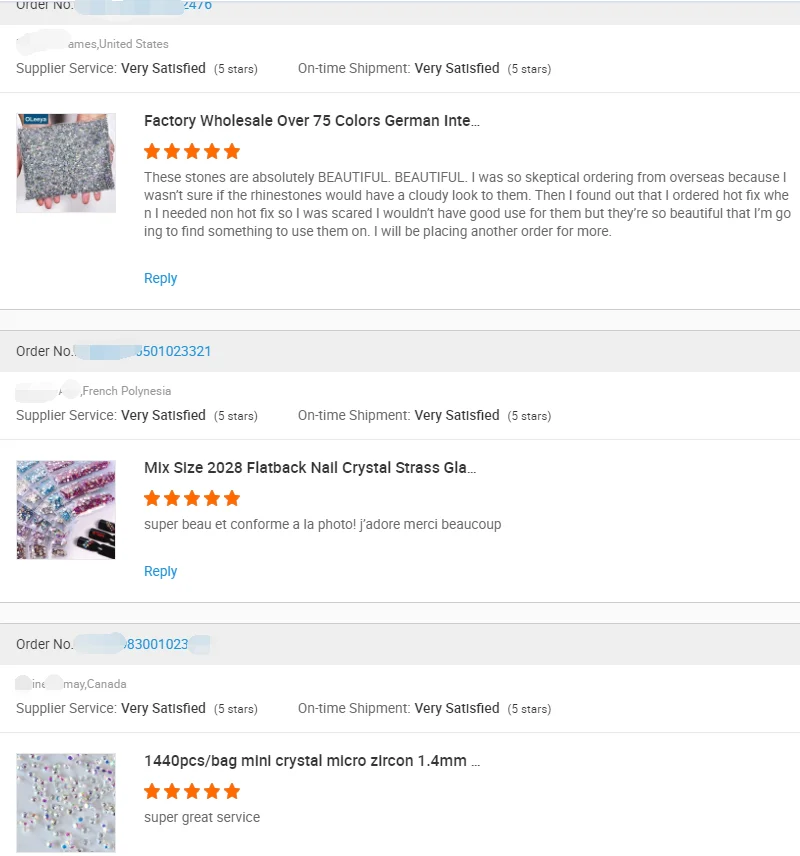Click the last star of the top review

coord(229,151)
